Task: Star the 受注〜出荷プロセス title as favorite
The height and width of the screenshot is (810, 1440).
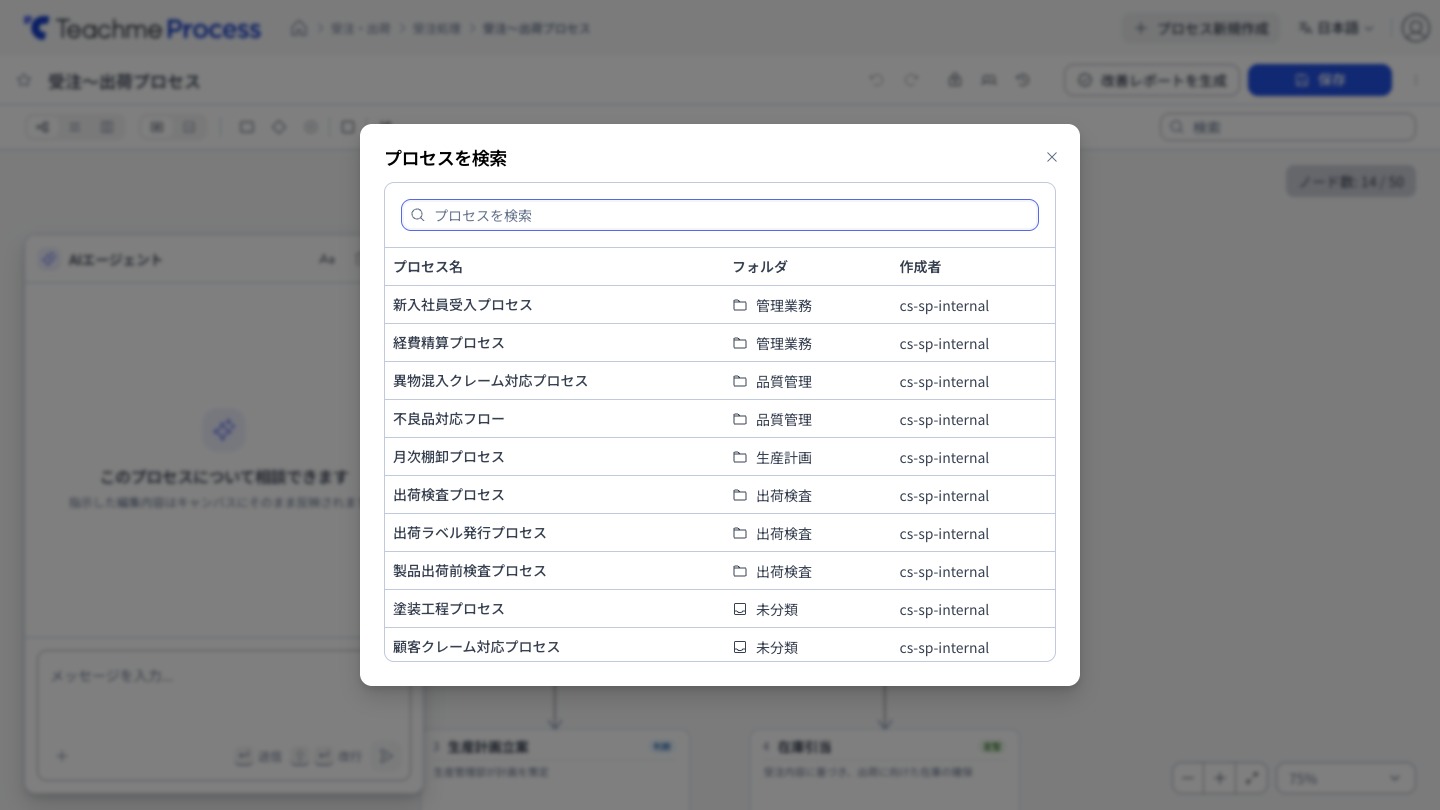Action: [24, 80]
